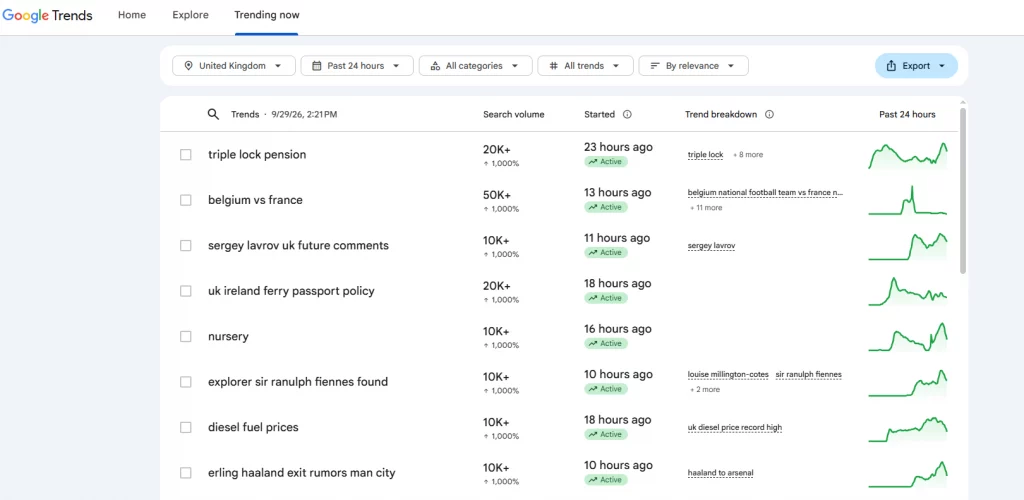The height and width of the screenshot is (500, 1024).
Task: Click the calendar icon in Past 24 hours filter
Action: (x=317, y=66)
